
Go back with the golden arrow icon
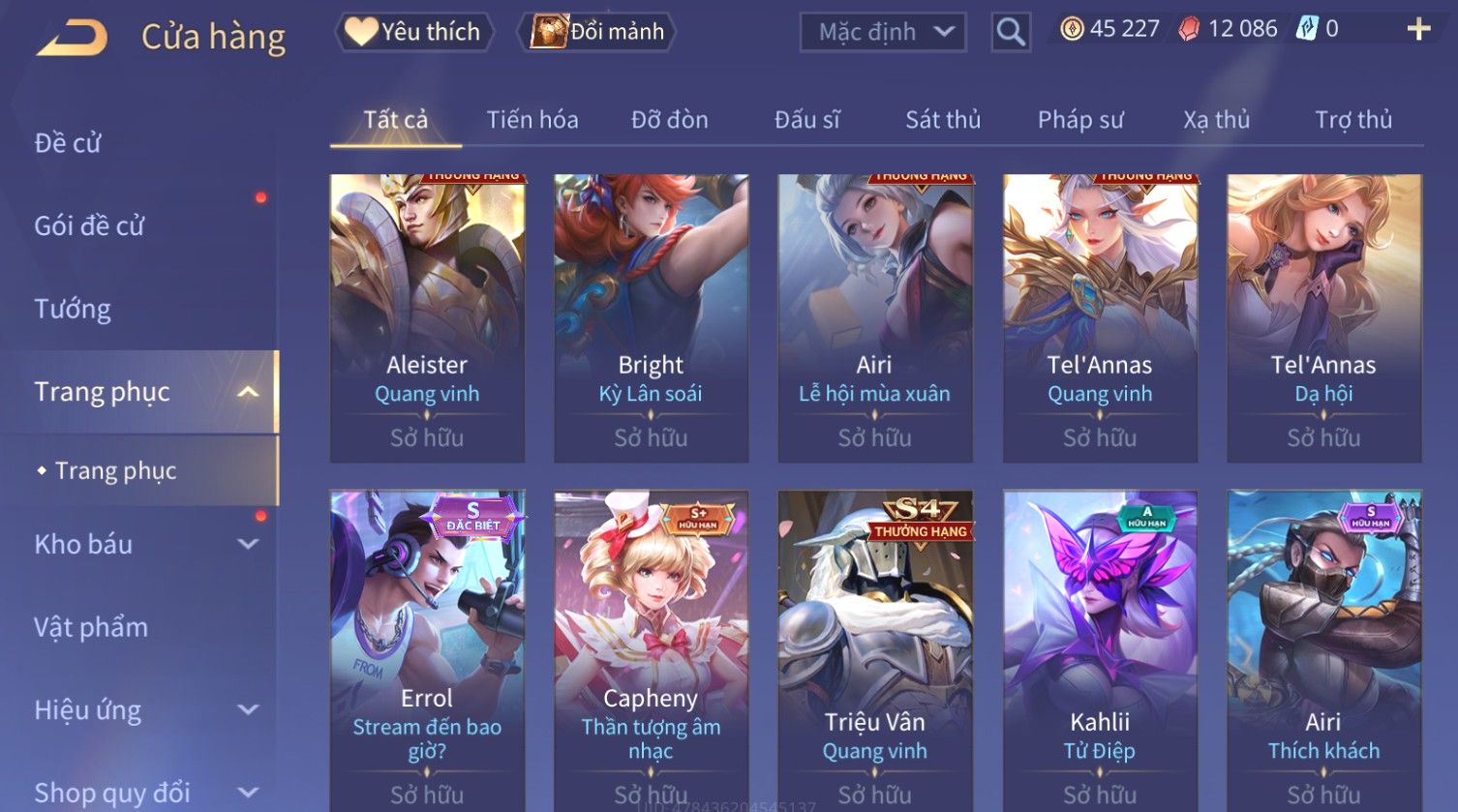pyautogui.click(x=72, y=38)
